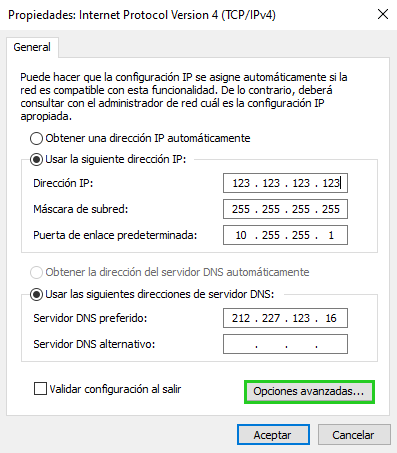Open Opciones avanzadas settings
This screenshot has height=453, width=397.
(x=309, y=392)
